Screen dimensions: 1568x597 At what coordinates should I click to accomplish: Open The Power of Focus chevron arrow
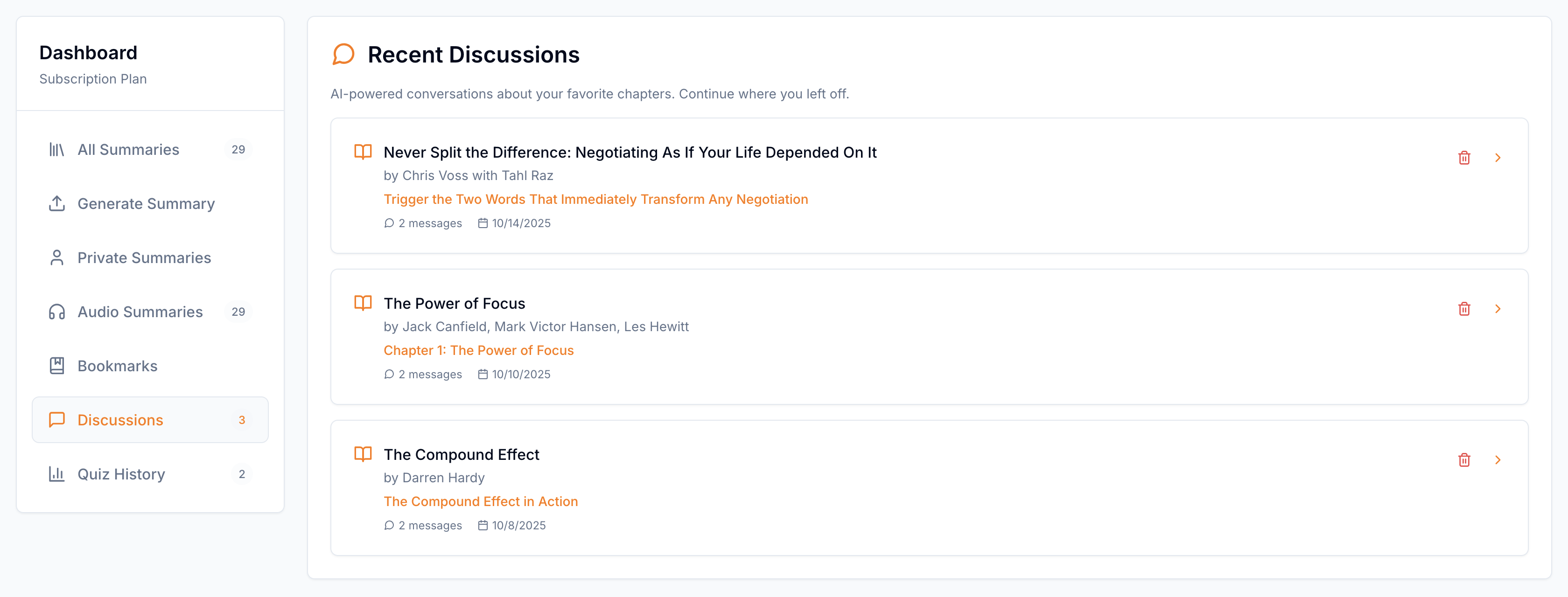click(x=1498, y=309)
